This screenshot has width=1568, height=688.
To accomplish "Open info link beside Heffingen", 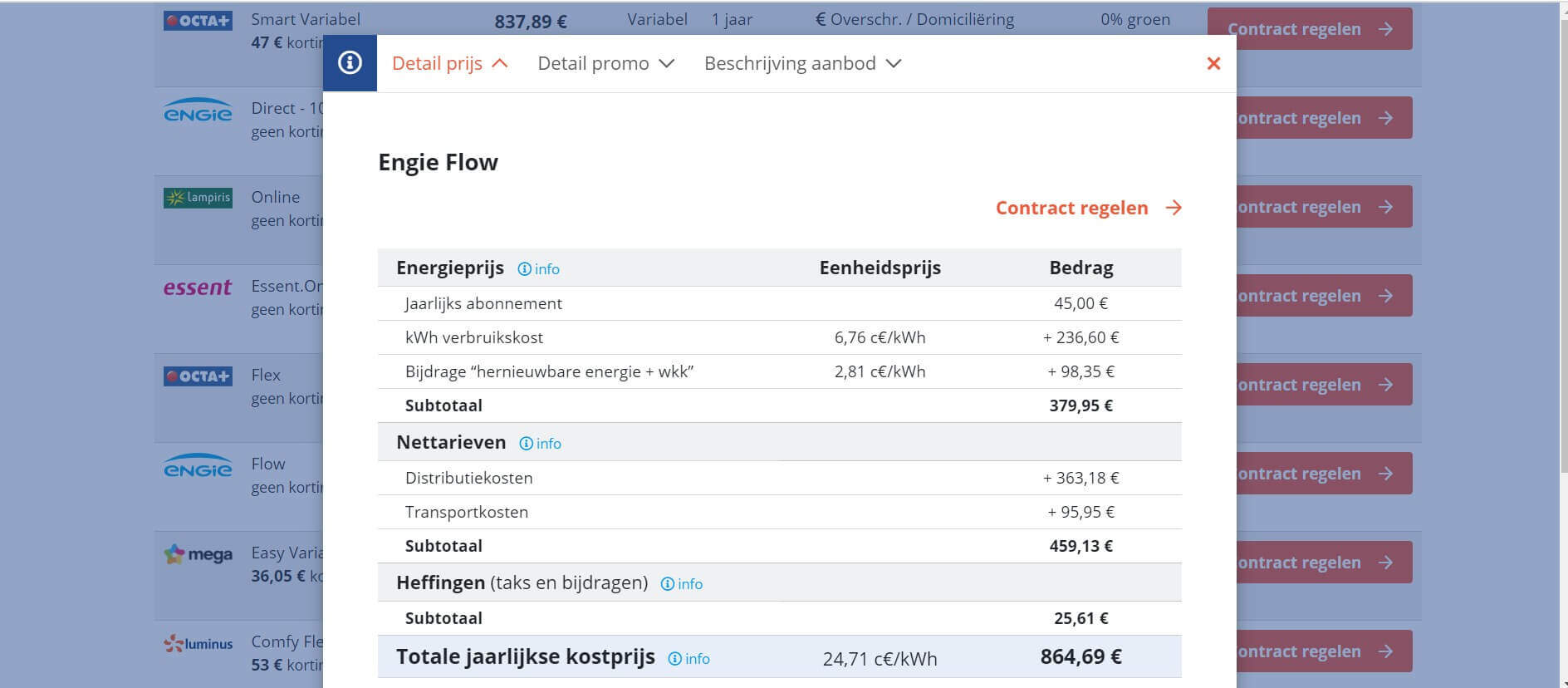I will (x=681, y=584).
